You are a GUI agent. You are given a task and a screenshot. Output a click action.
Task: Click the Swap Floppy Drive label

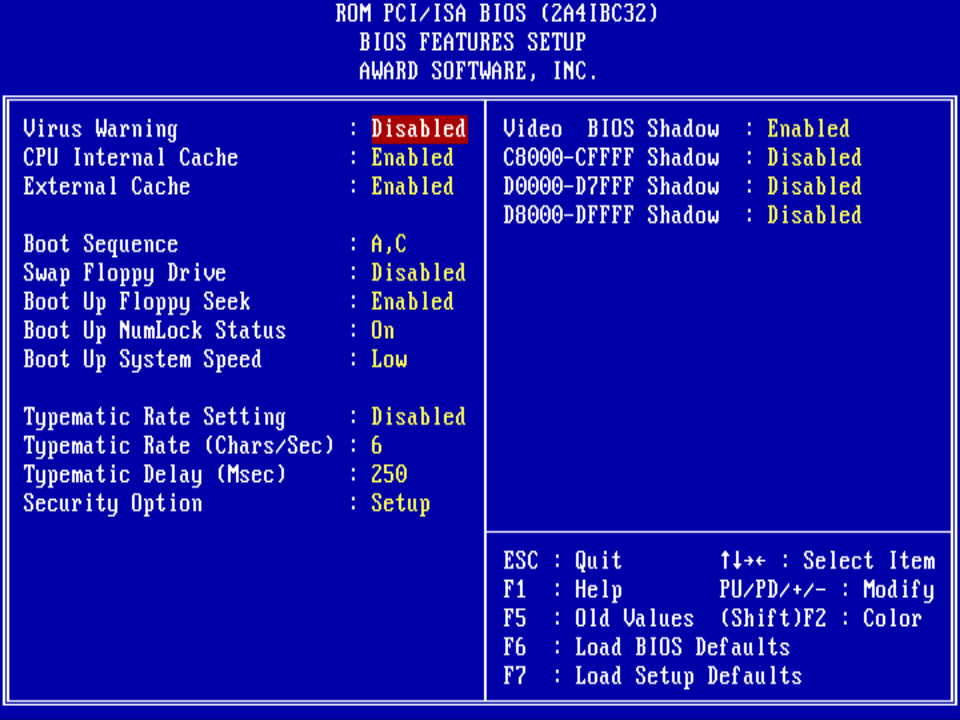tap(125, 273)
